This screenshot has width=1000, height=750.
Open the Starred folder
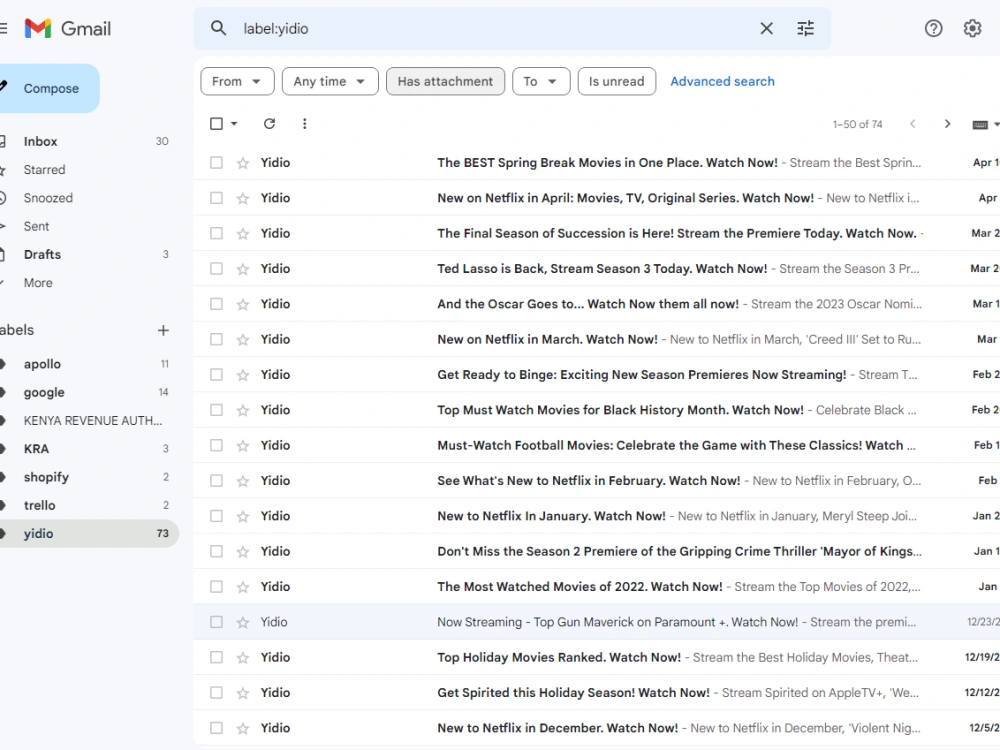[44, 170]
